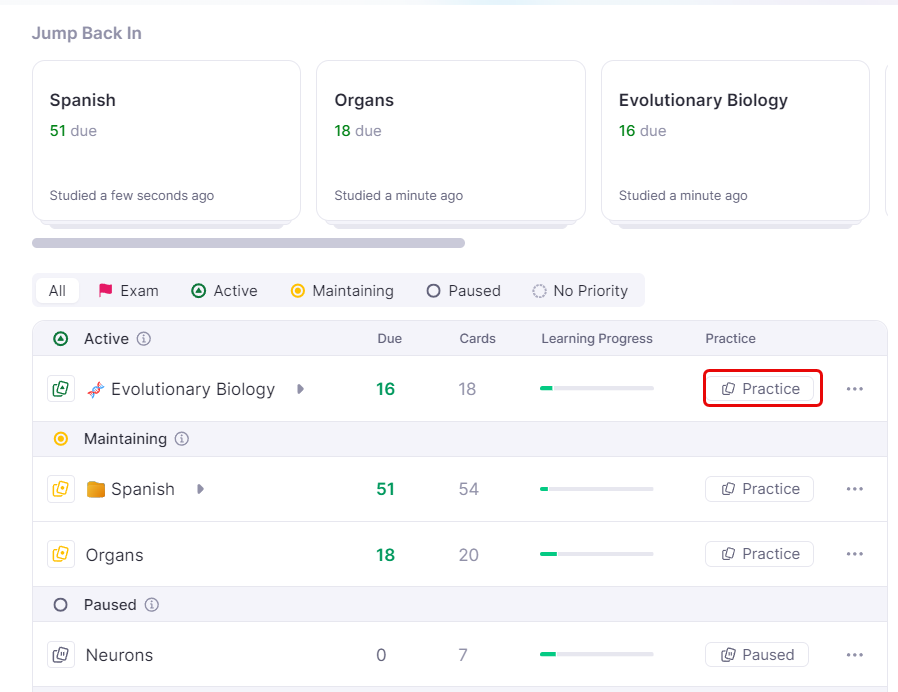
Task: Open more options for Evolutionary Biology
Action: click(854, 389)
